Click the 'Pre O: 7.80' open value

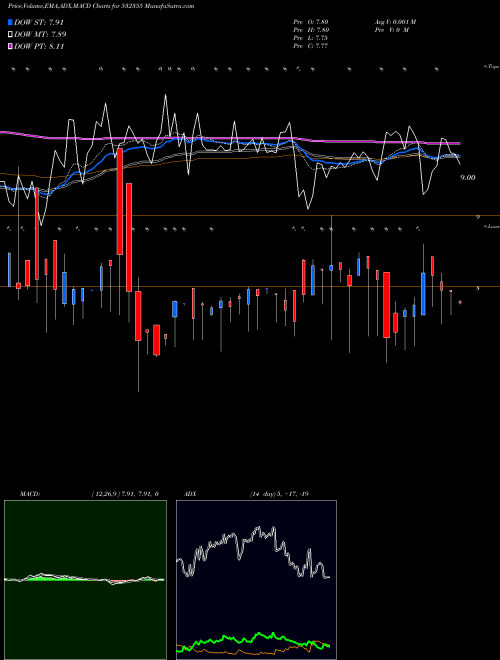(x=311, y=22)
